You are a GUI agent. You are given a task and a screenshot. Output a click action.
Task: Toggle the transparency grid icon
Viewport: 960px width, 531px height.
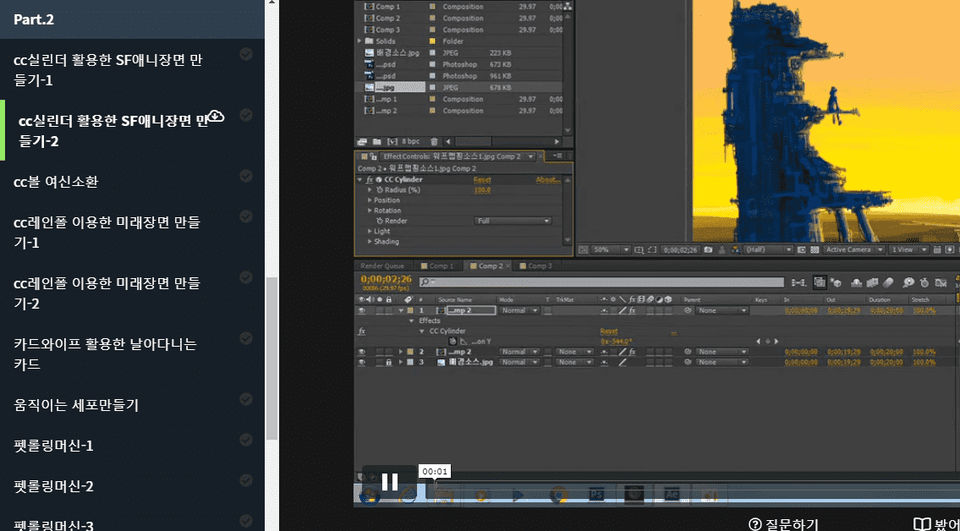814,250
